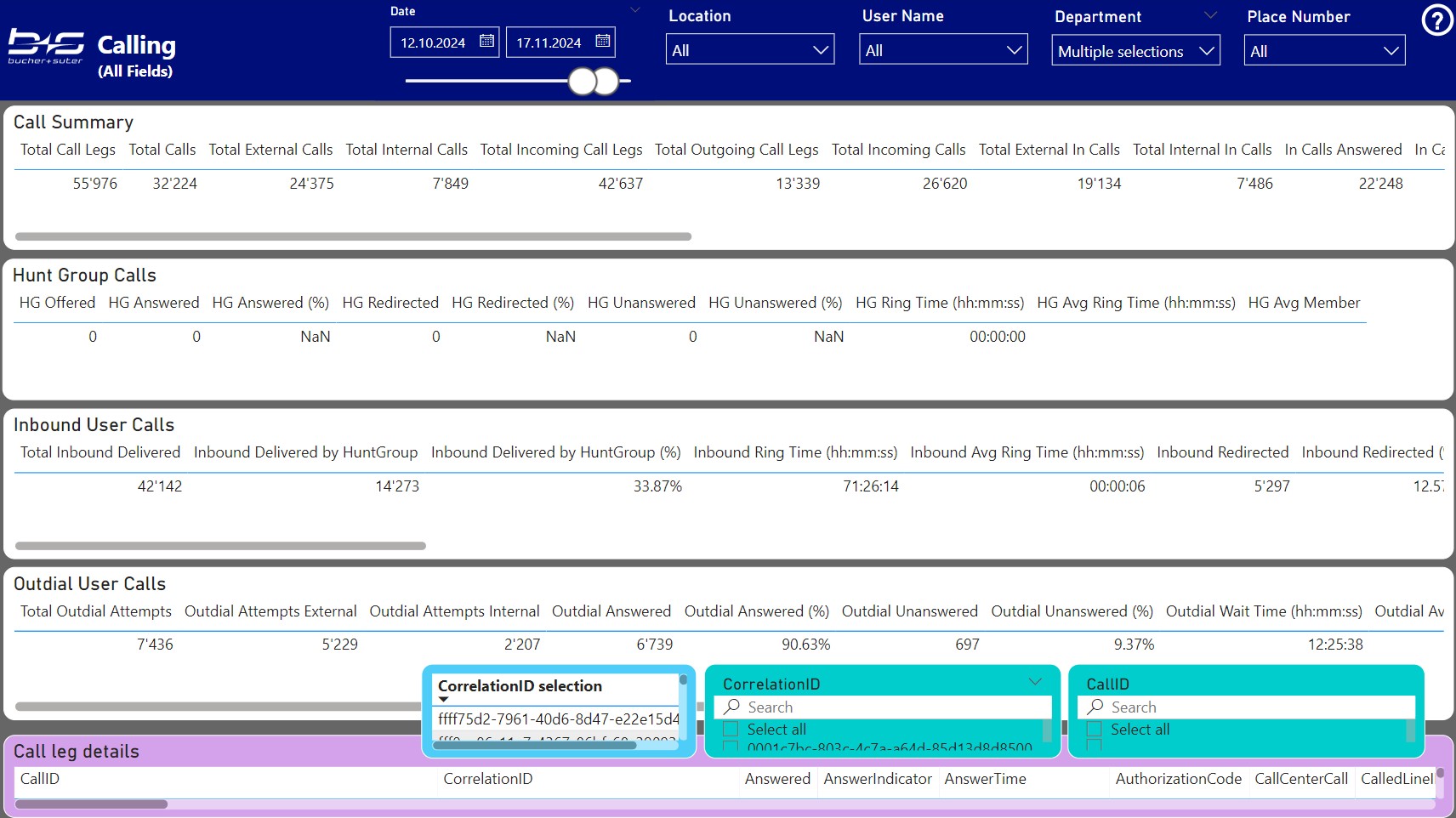
Task: Click the Total Inbound Delivered value 42'142
Action: pyautogui.click(x=160, y=486)
